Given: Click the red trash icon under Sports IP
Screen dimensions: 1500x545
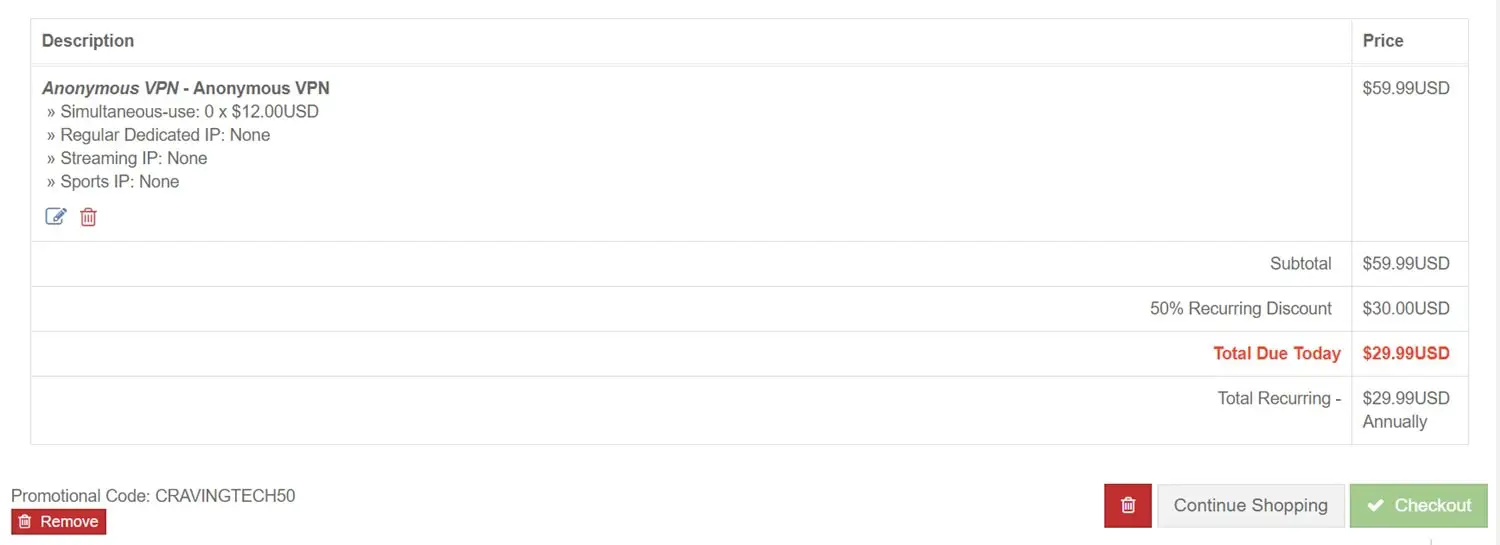Looking at the screenshot, I should (x=88, y=216).
